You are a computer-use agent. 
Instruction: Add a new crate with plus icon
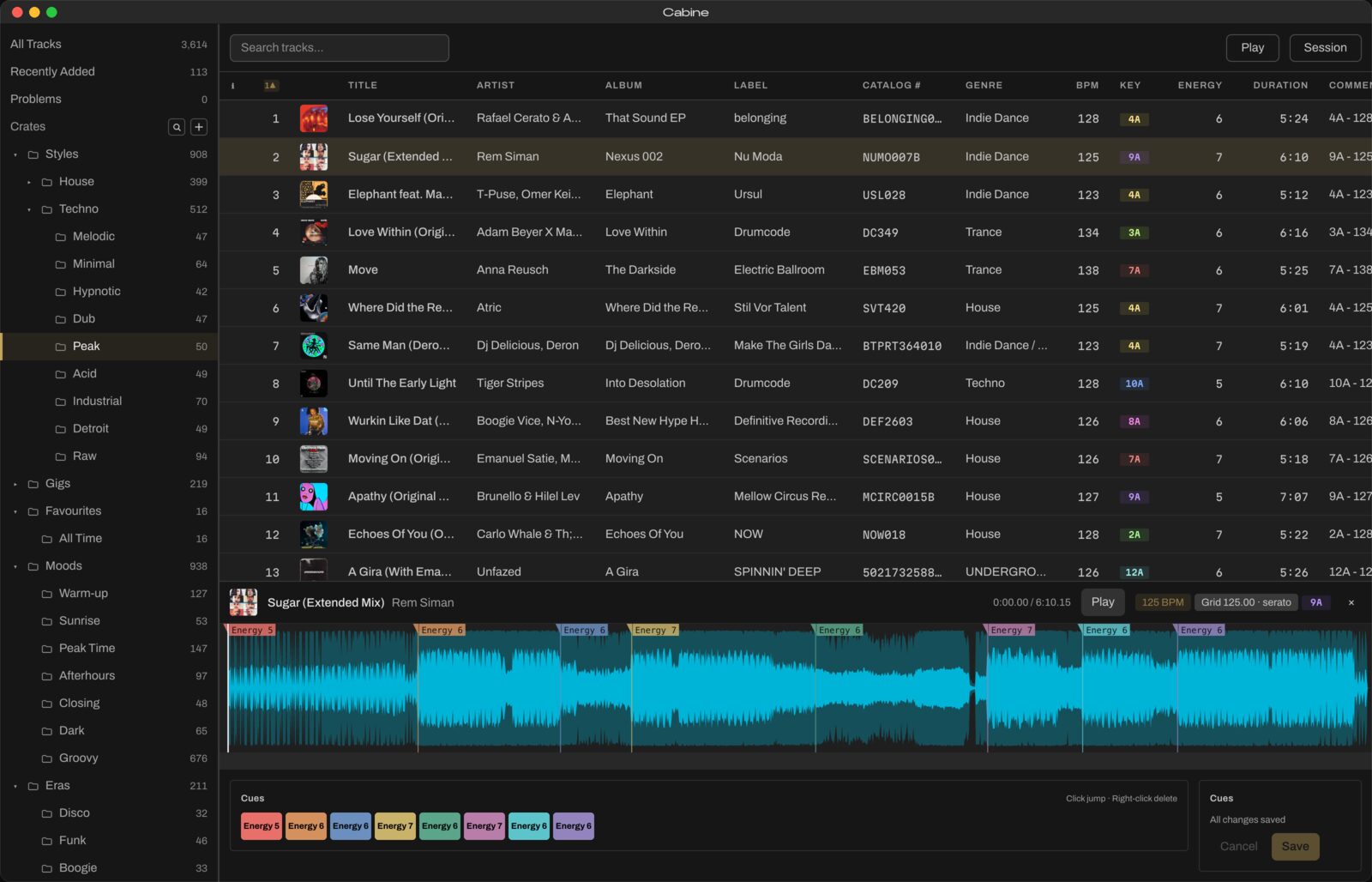pos(199,127)
